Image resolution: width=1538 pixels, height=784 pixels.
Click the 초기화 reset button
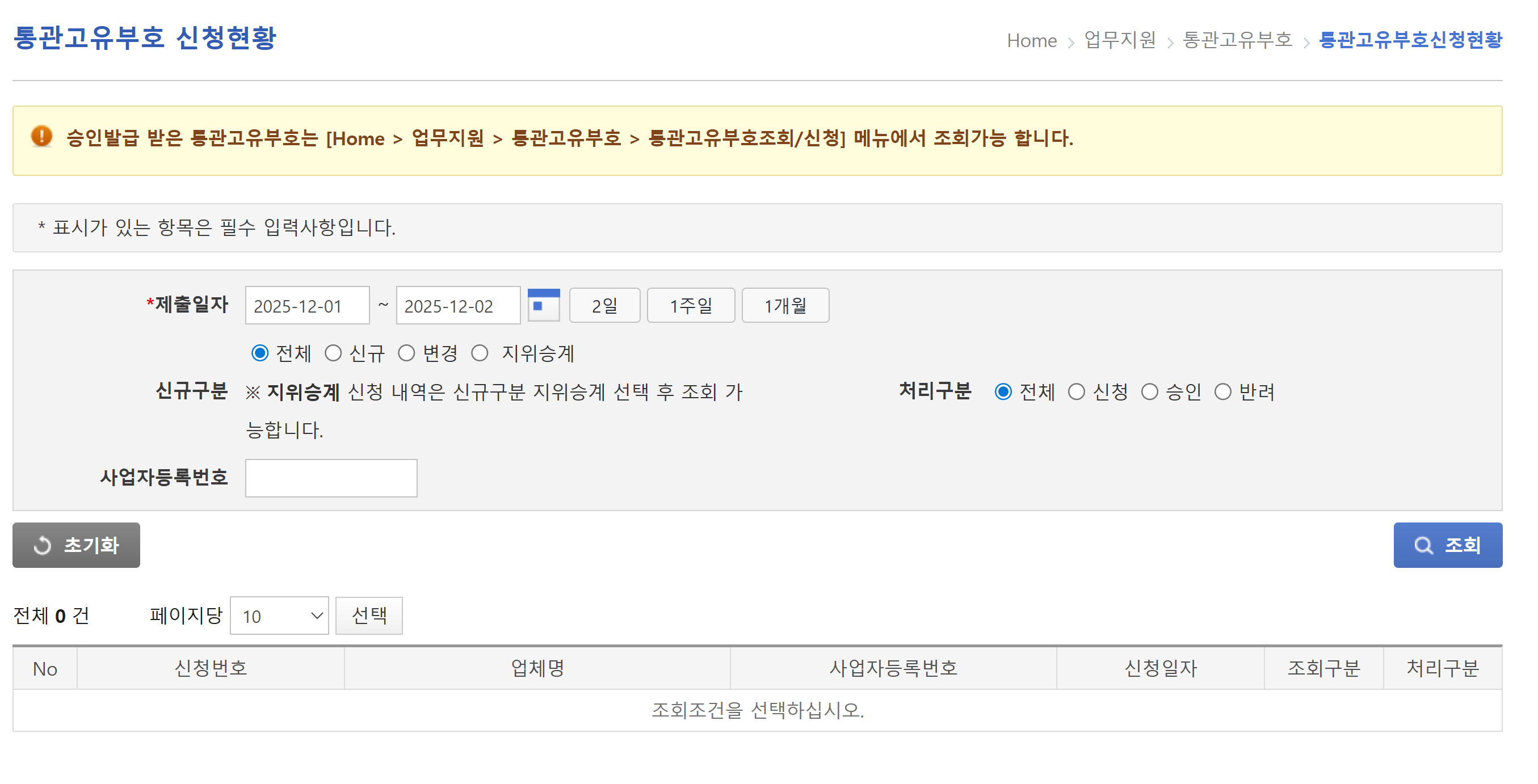76,545
